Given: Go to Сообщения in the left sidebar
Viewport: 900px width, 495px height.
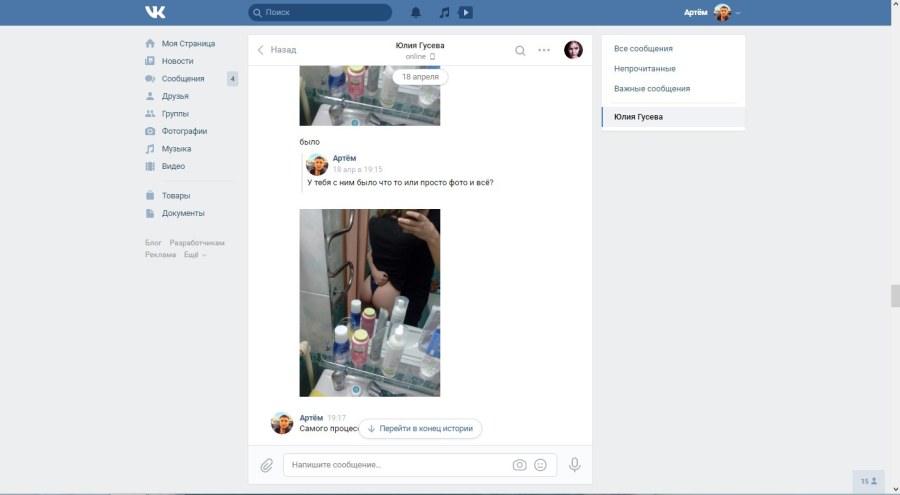Looking at the screenshot, I should [x=182, y=79].
